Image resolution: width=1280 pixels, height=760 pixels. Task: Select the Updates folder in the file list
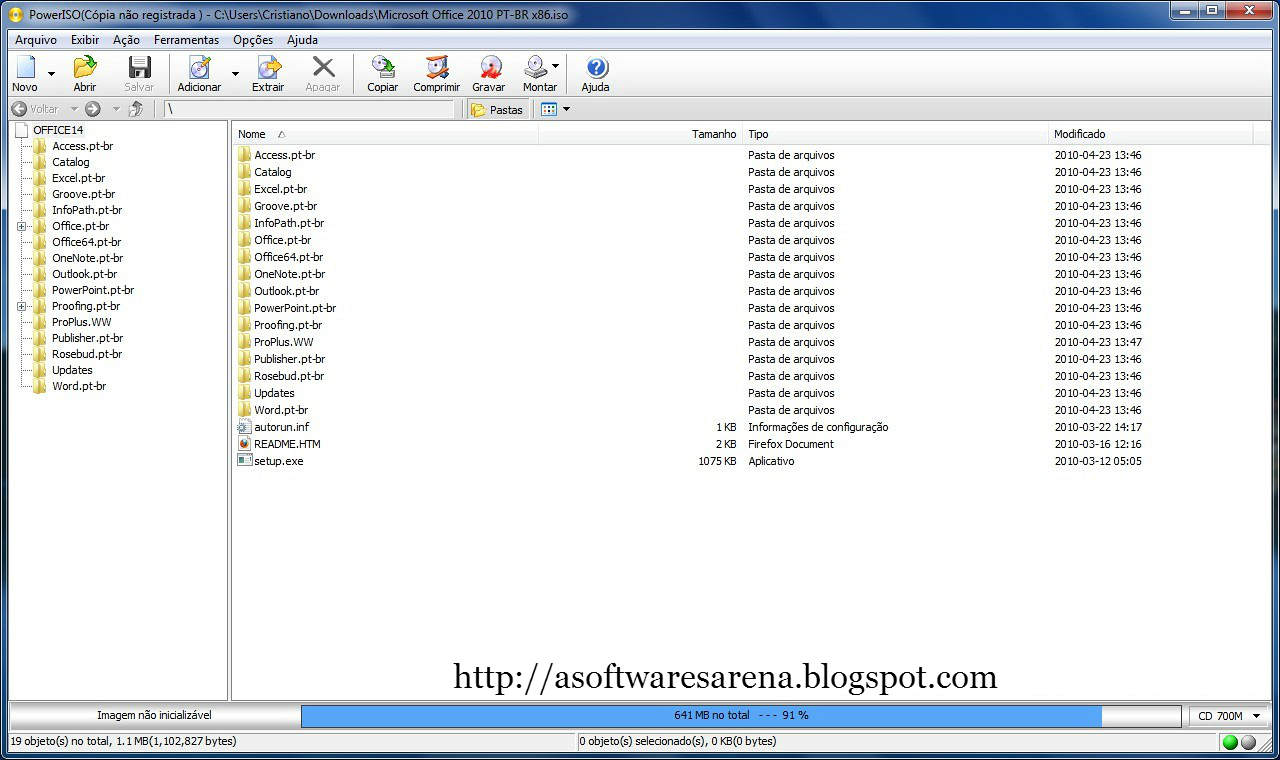274,393
